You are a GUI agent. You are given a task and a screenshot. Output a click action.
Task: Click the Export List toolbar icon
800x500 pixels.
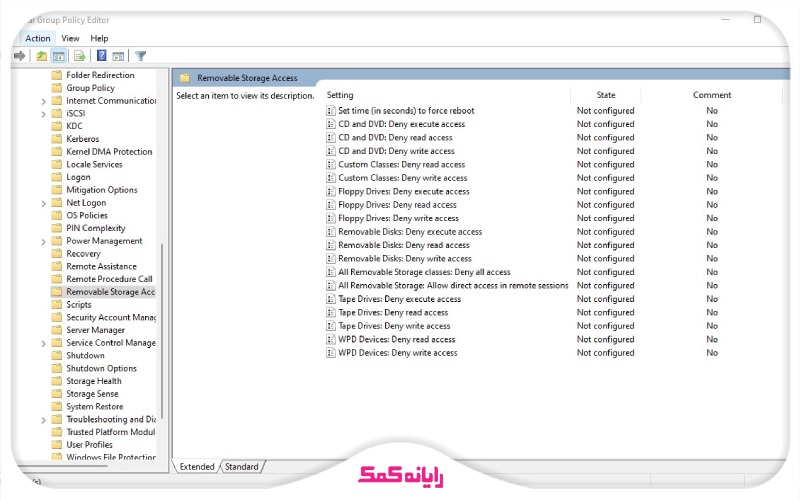pyautogui.click(x=79, y=56)
